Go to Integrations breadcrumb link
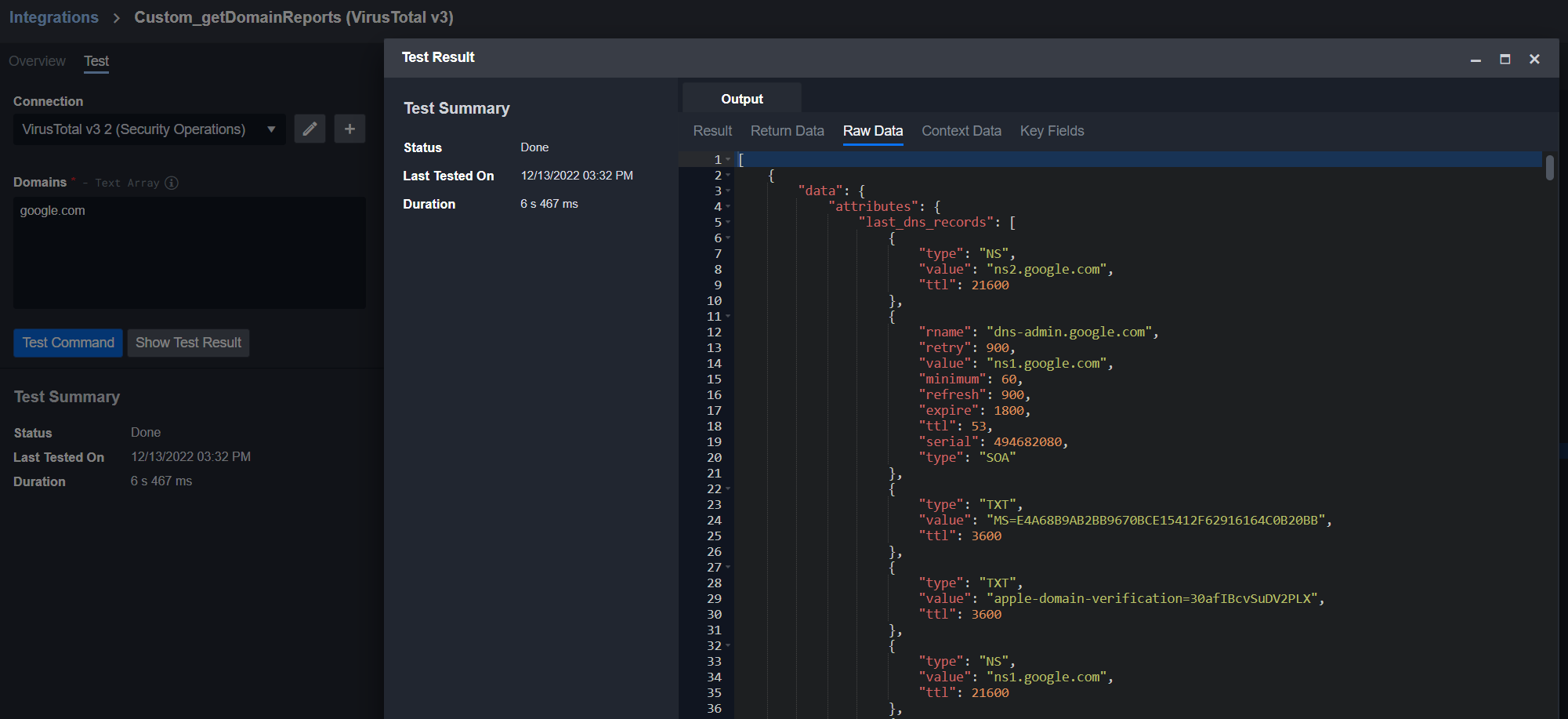 [54, 17]
